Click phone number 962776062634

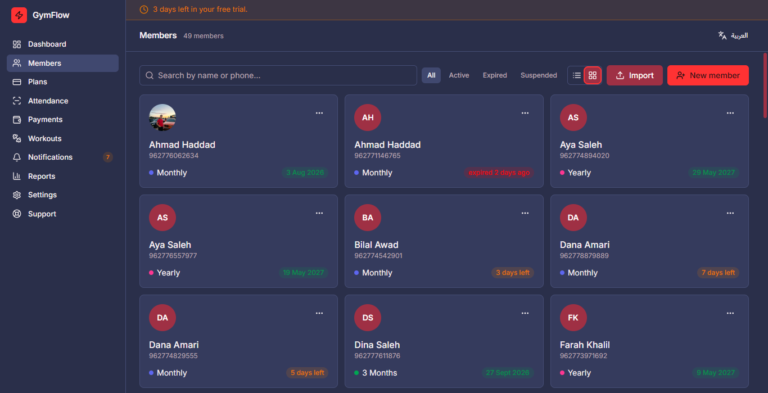pos(173,156)
